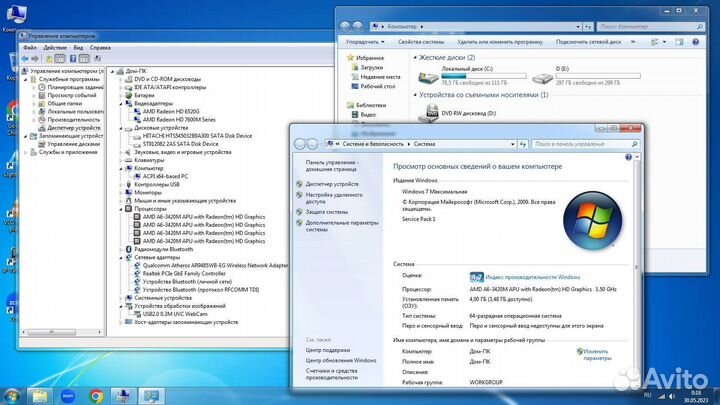Expand Службы и приложения node
Screen dimensions: 720x405
click(x=26, y=152)
